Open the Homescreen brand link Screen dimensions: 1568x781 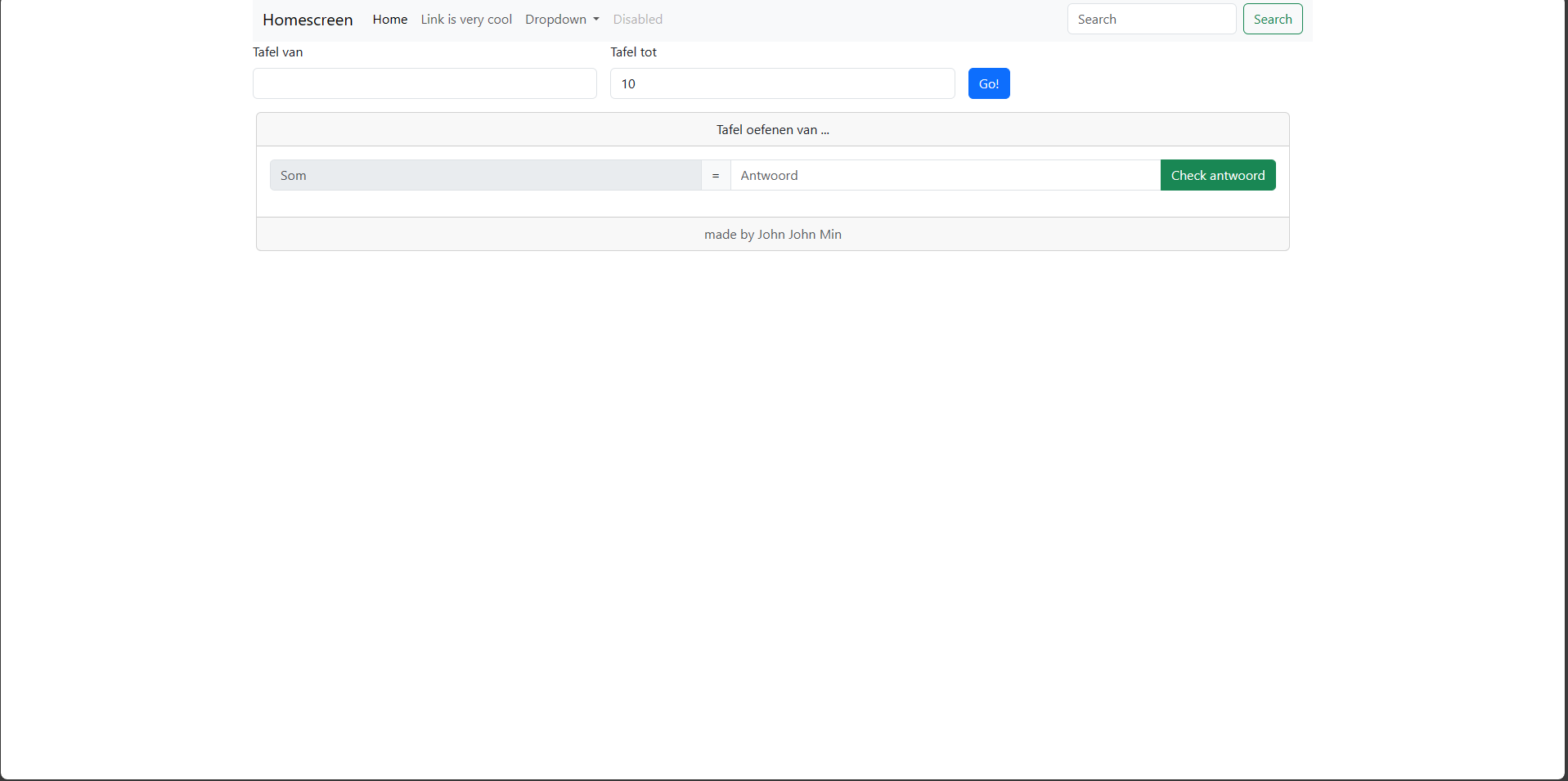(308, 20)
